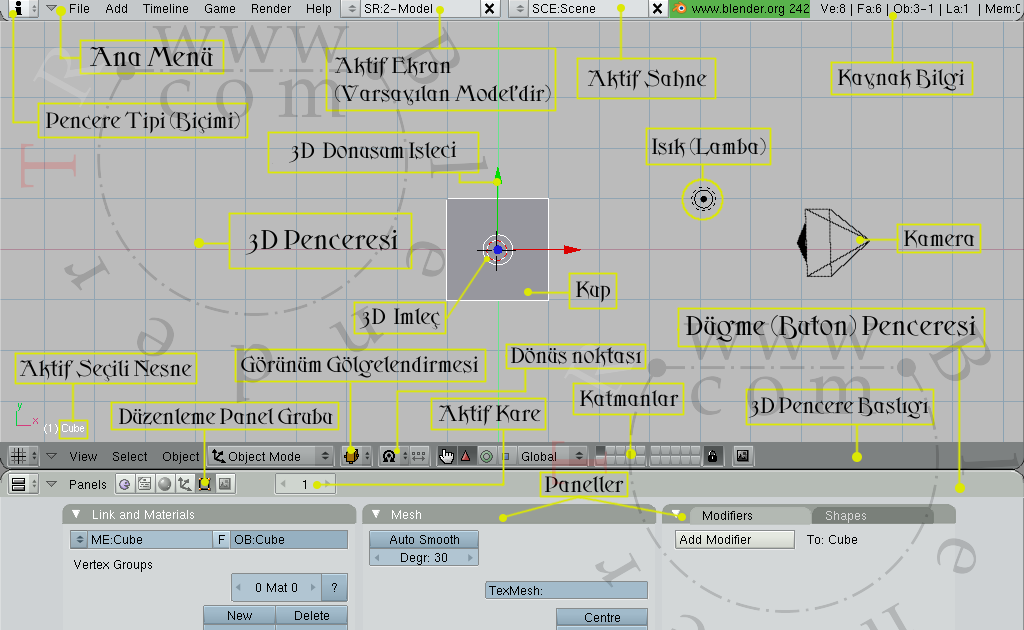Open the Panels menu

point(88,484)
